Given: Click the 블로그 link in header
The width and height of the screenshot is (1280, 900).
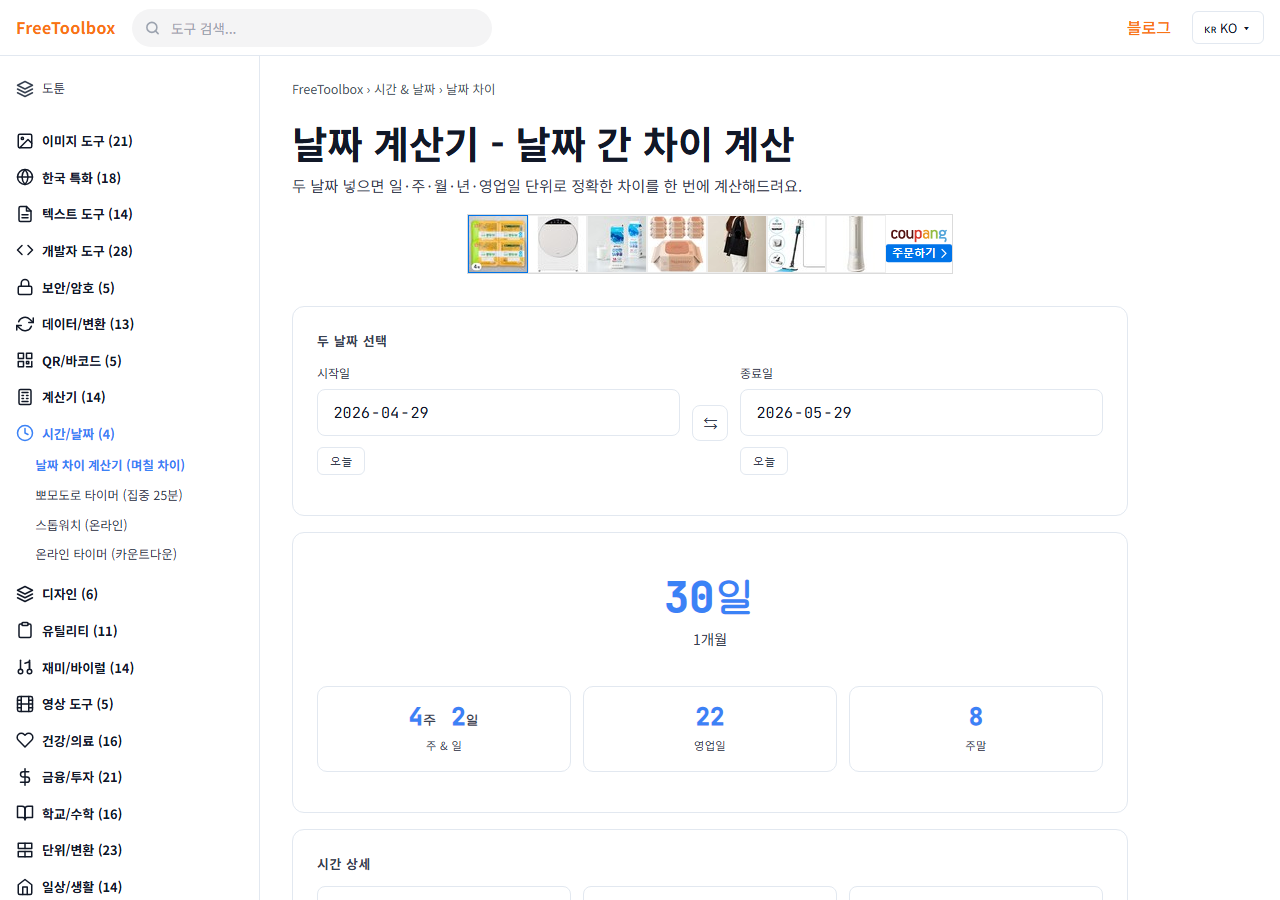Looking at the screenshot, I should pos(1149,28).
